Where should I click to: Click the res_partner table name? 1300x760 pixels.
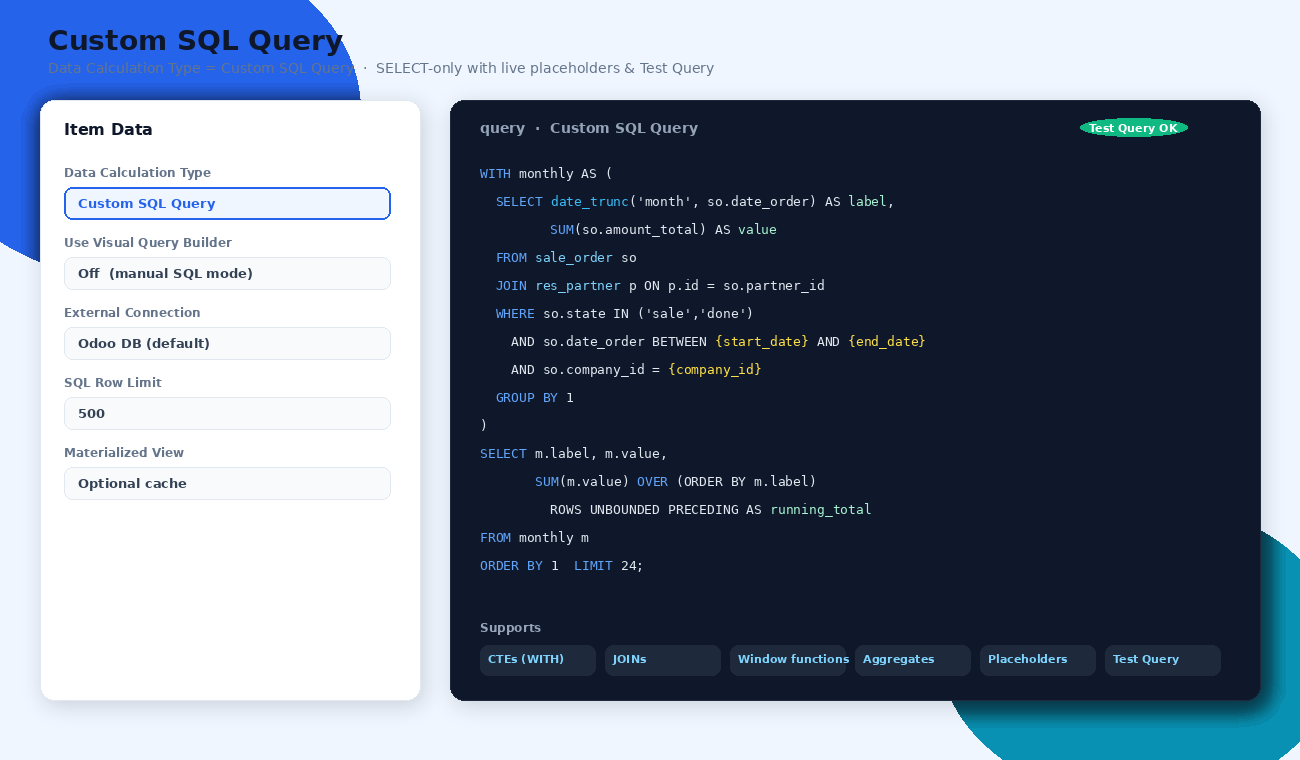click(578, 286)
